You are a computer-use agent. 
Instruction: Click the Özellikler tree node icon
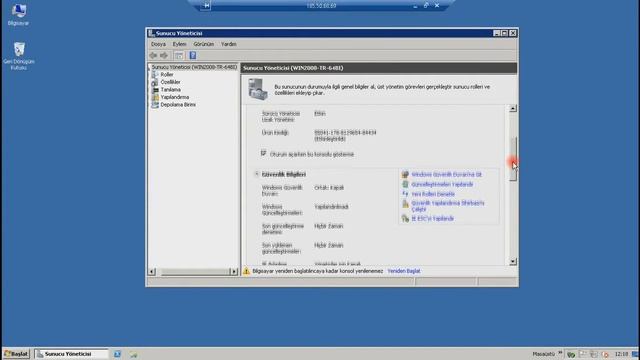point(155,82)
